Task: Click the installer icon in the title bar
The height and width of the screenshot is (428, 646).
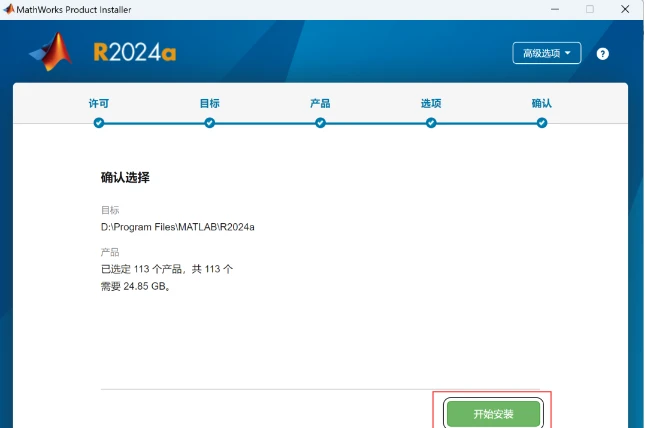Action: 9,9
